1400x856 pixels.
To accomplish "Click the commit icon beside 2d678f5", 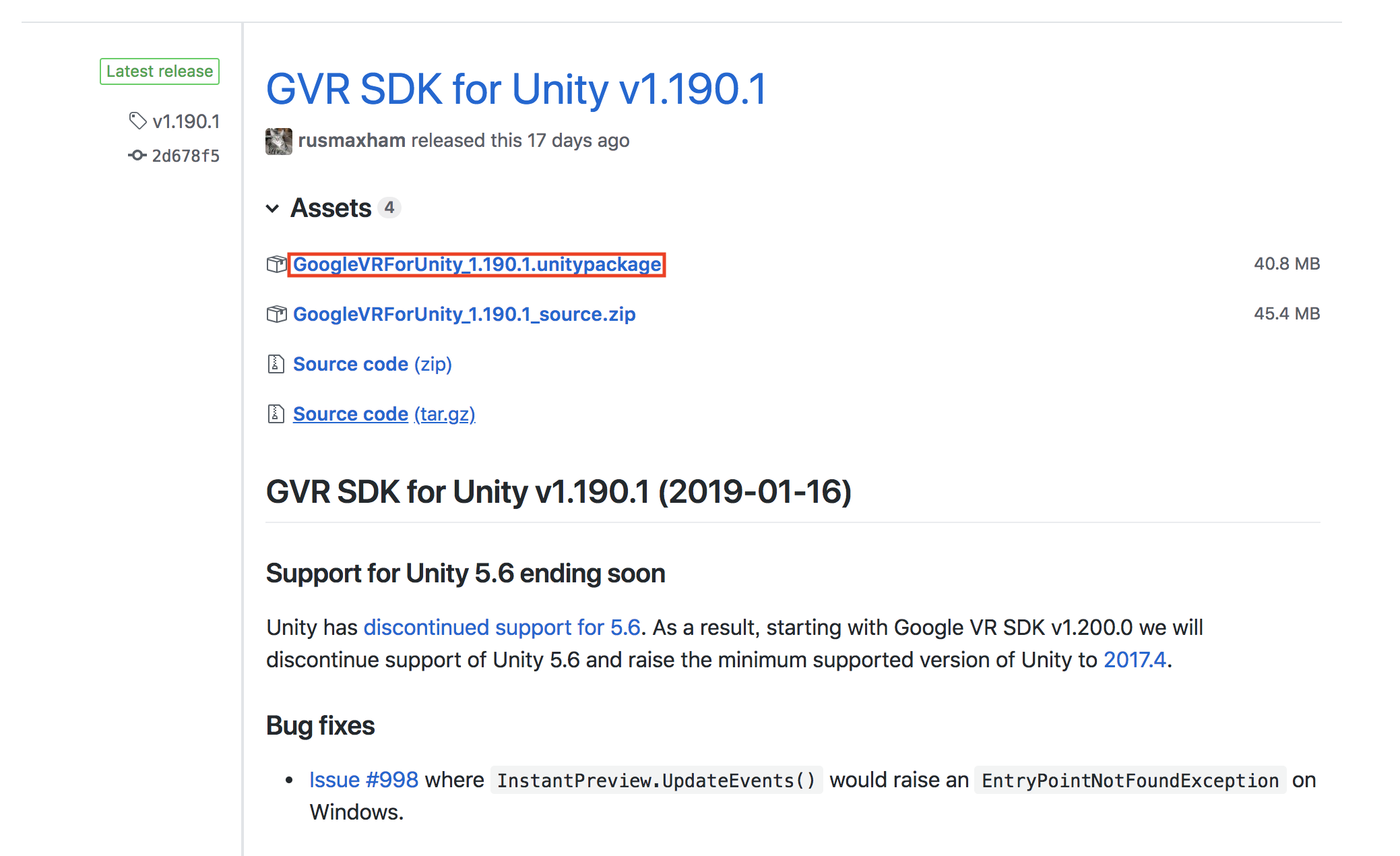I will pyautogui.click(x=137, y=154).
